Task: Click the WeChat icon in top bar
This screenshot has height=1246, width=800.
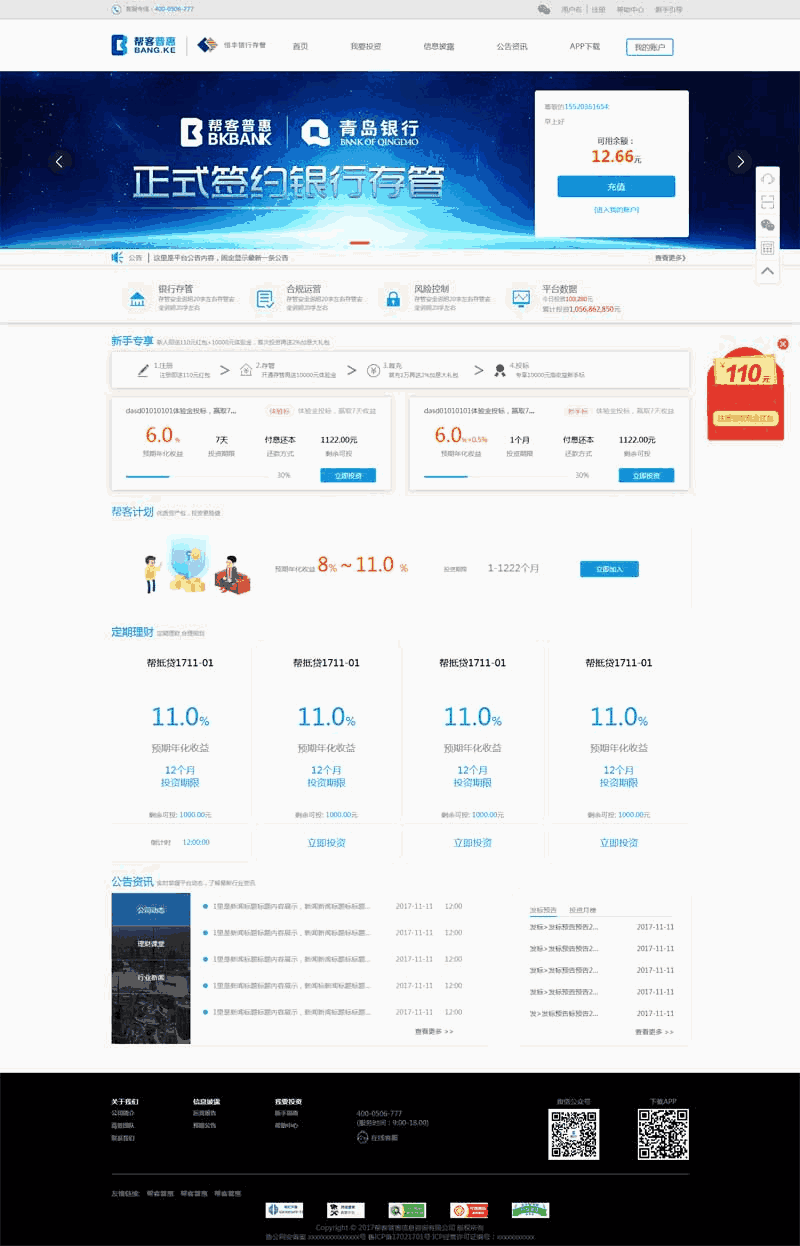Action: 544,9
